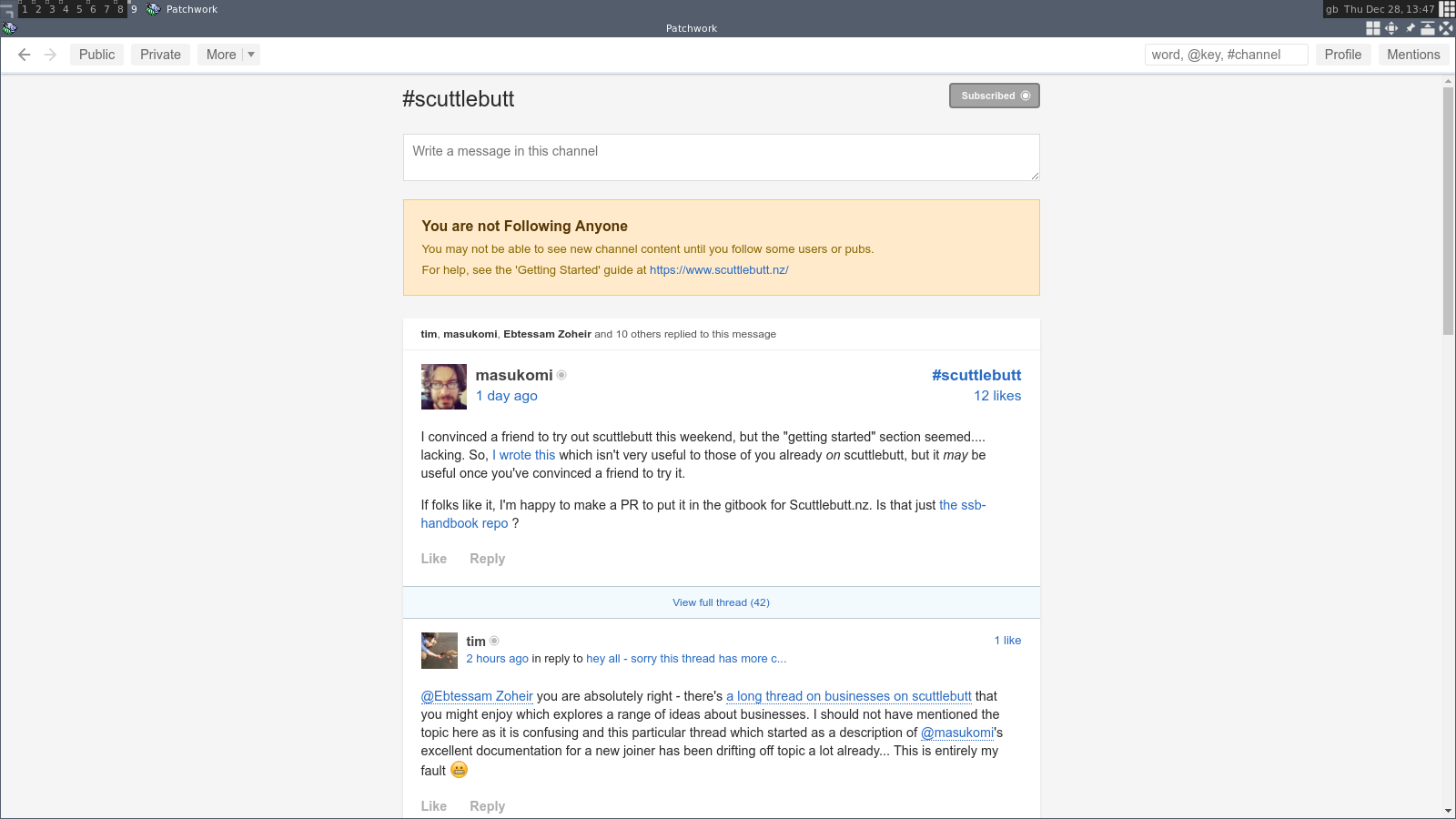Image resolution: width=1456 pixels, height=819 pixels.
Task: Click status dot next to tim
Action: click(494, 641)
